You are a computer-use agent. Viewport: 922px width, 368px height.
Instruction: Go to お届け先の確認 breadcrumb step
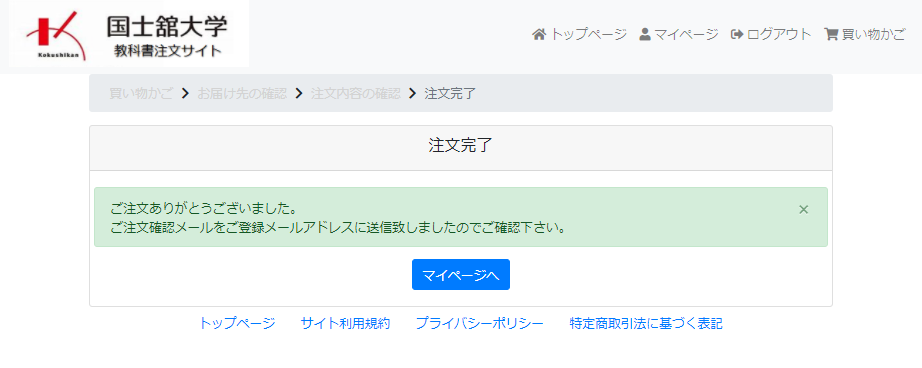[x=242, y=93]
